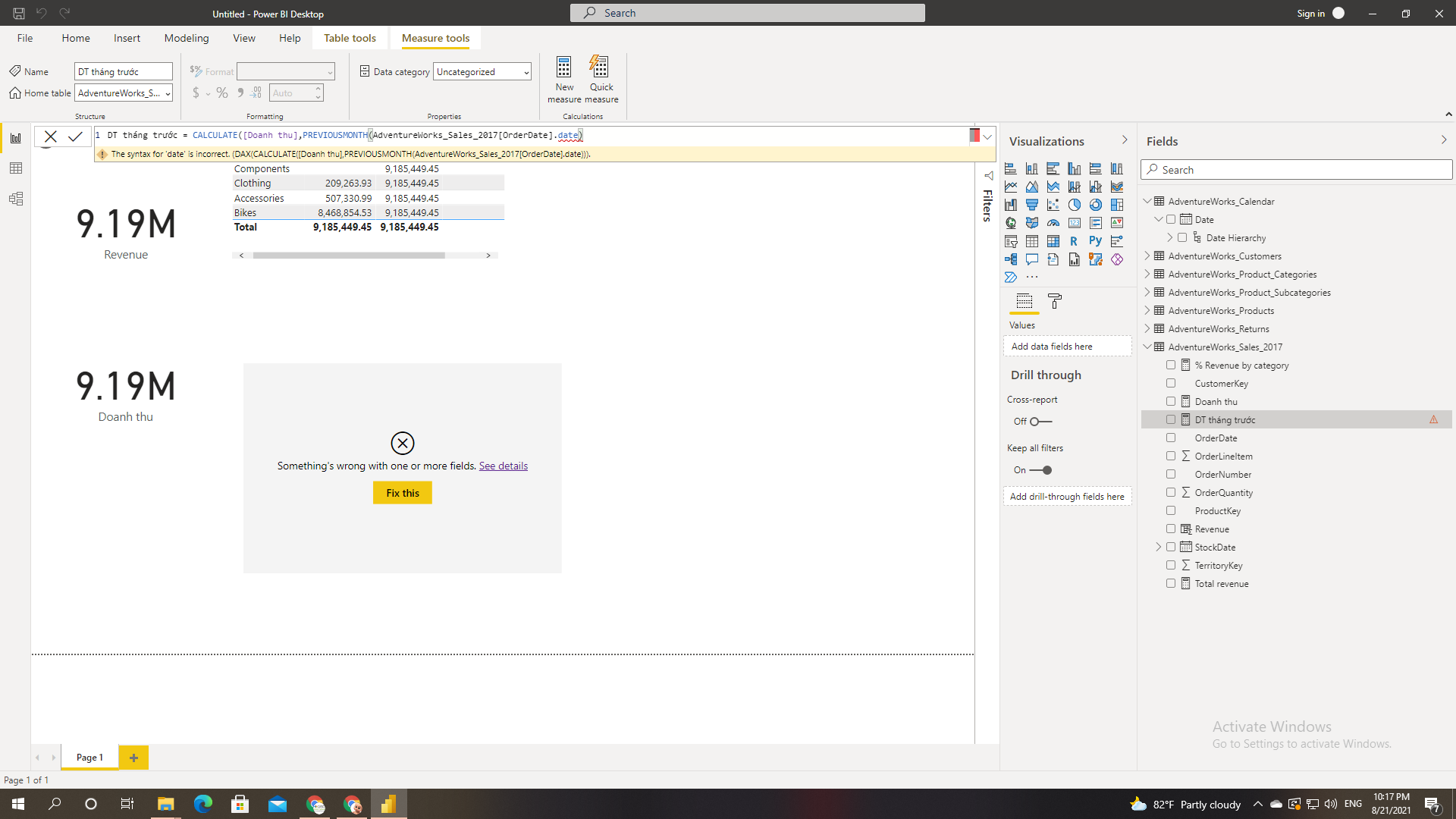Image resolution: width=1456 pixels, height=819 pixels.
Task: Switch to Model view in left sidebar
Action: pyautogui.click(x=16, y=199)
